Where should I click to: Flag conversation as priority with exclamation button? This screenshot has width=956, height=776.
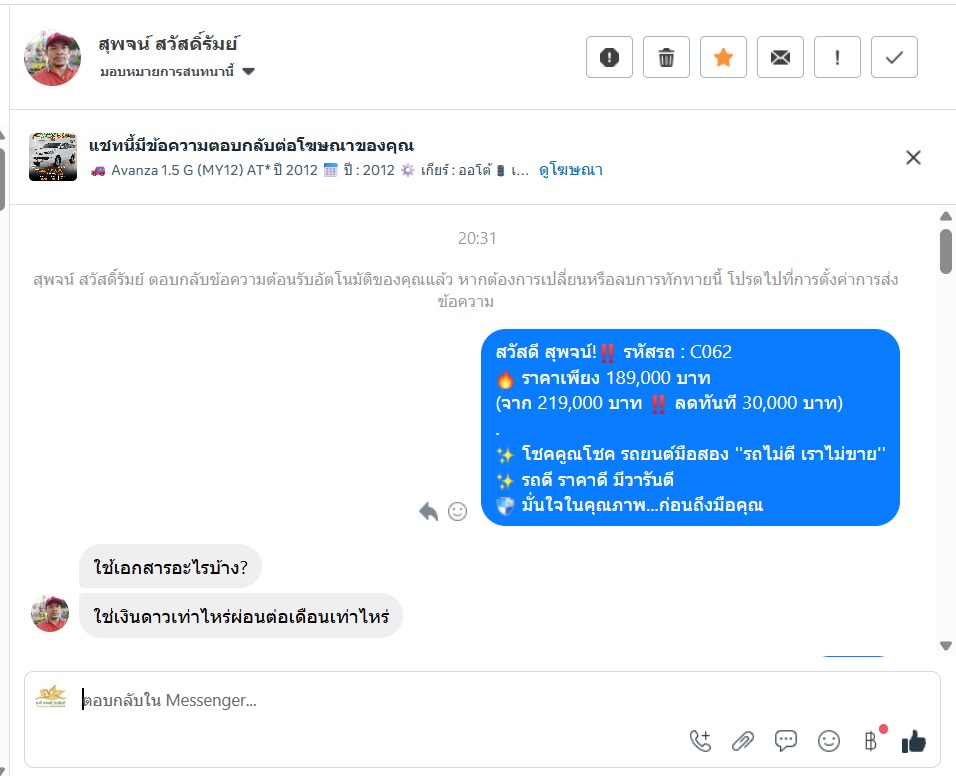(837, 57)
